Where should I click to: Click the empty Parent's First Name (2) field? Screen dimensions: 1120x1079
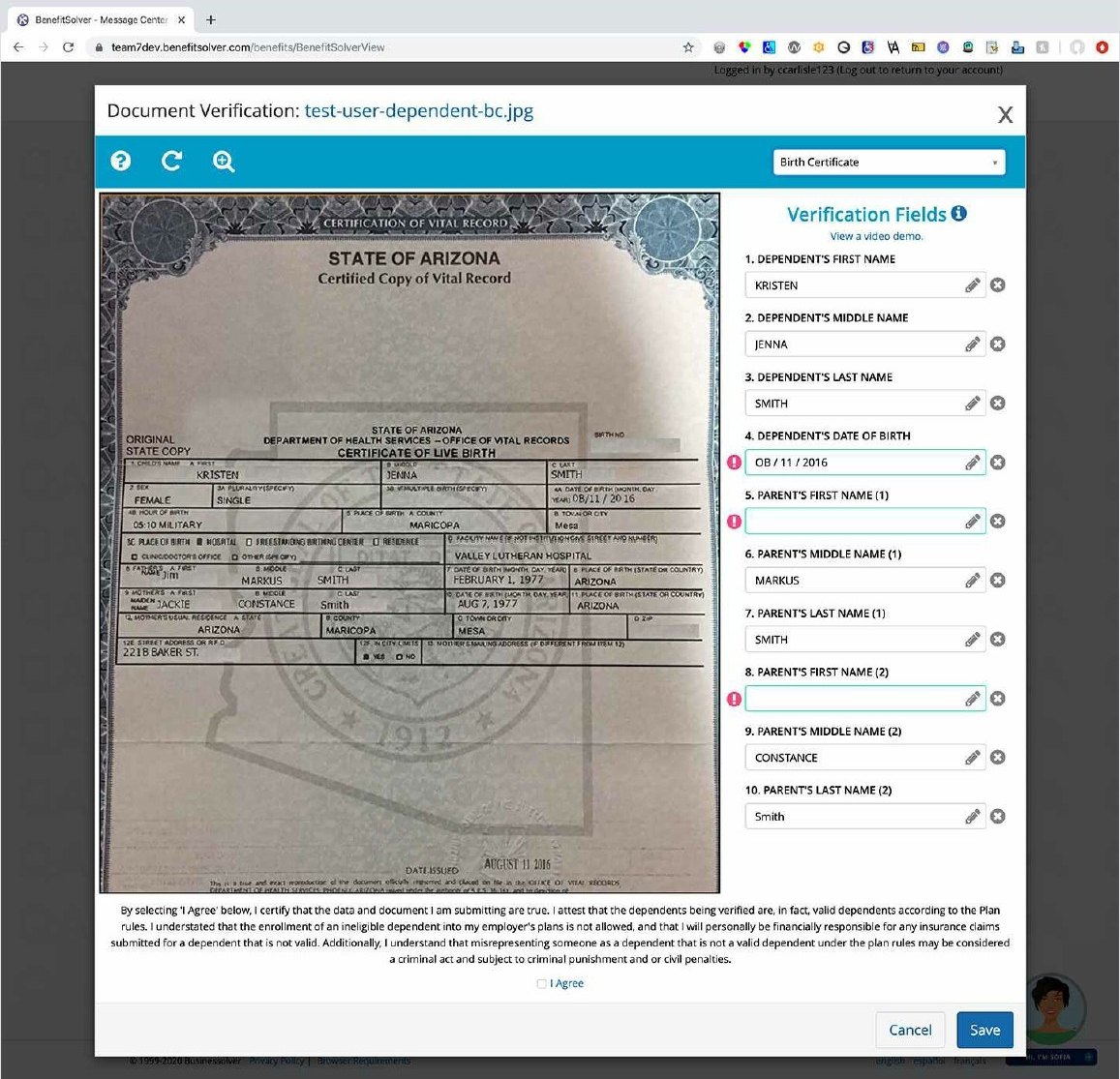coord(865,699)
